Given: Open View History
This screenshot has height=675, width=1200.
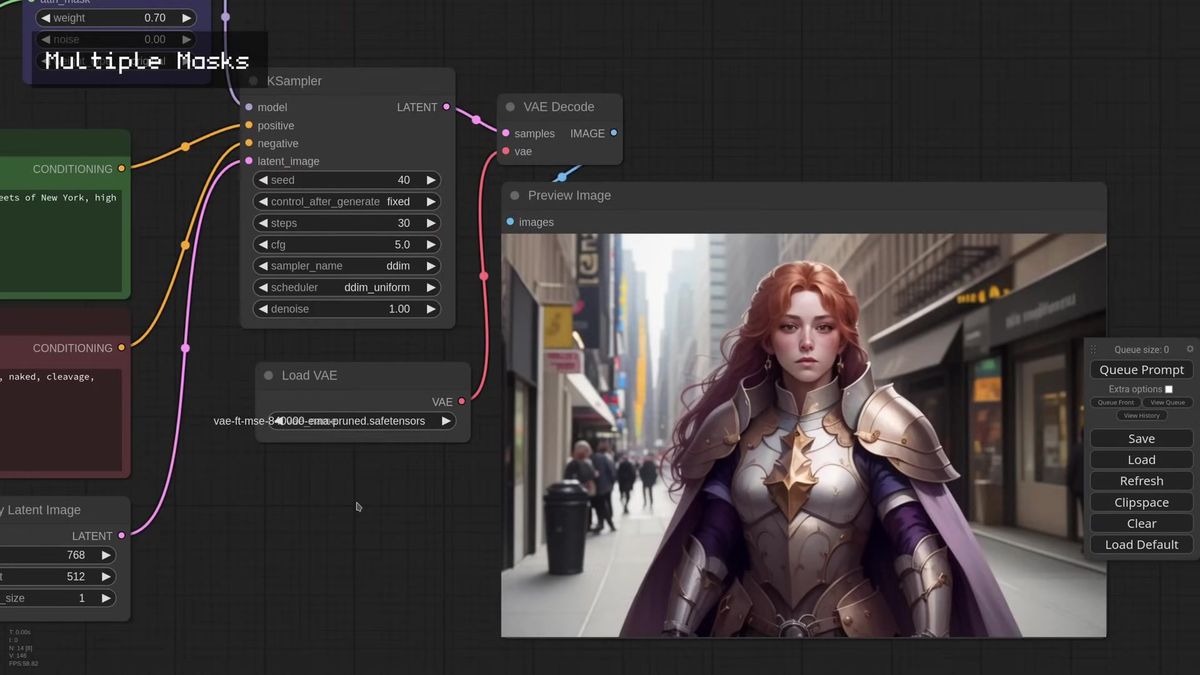Looking at the screenshot, I should [x=1141, y=415].
